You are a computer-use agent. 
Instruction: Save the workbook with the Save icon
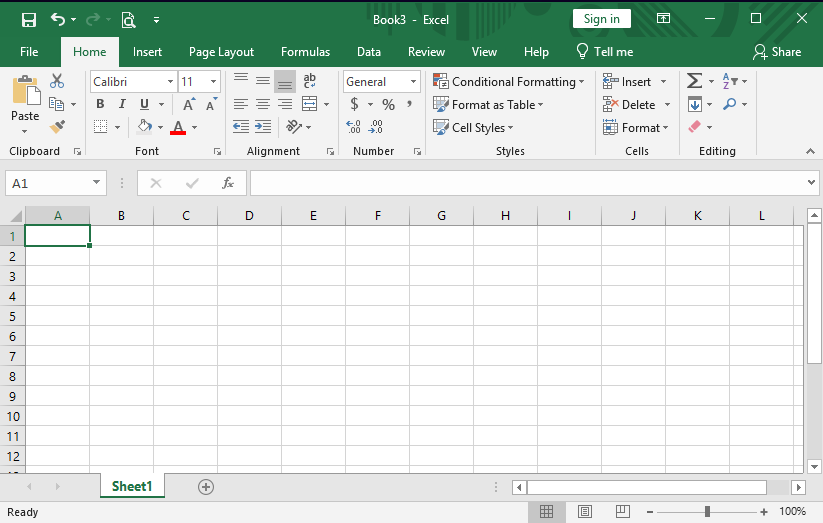[x=28, y=20]
